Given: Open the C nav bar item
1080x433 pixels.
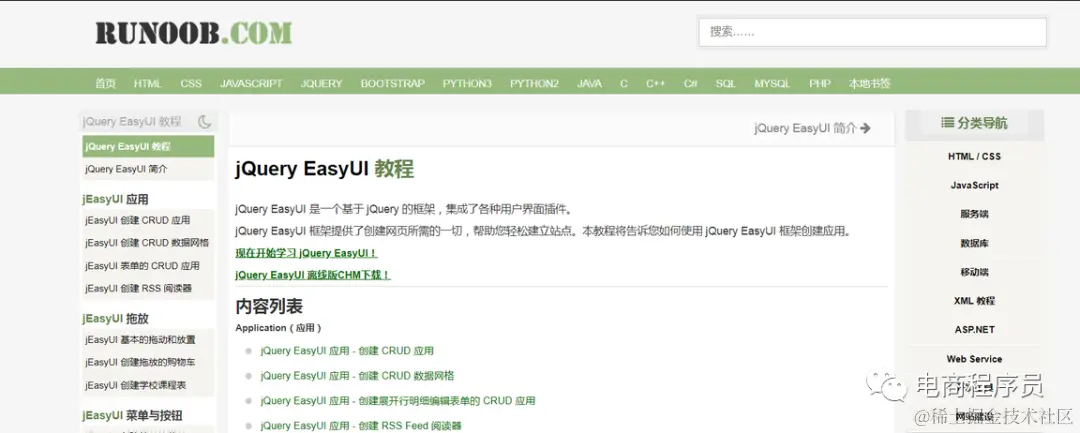Looking at the screenshot, I should click(623, 83).
